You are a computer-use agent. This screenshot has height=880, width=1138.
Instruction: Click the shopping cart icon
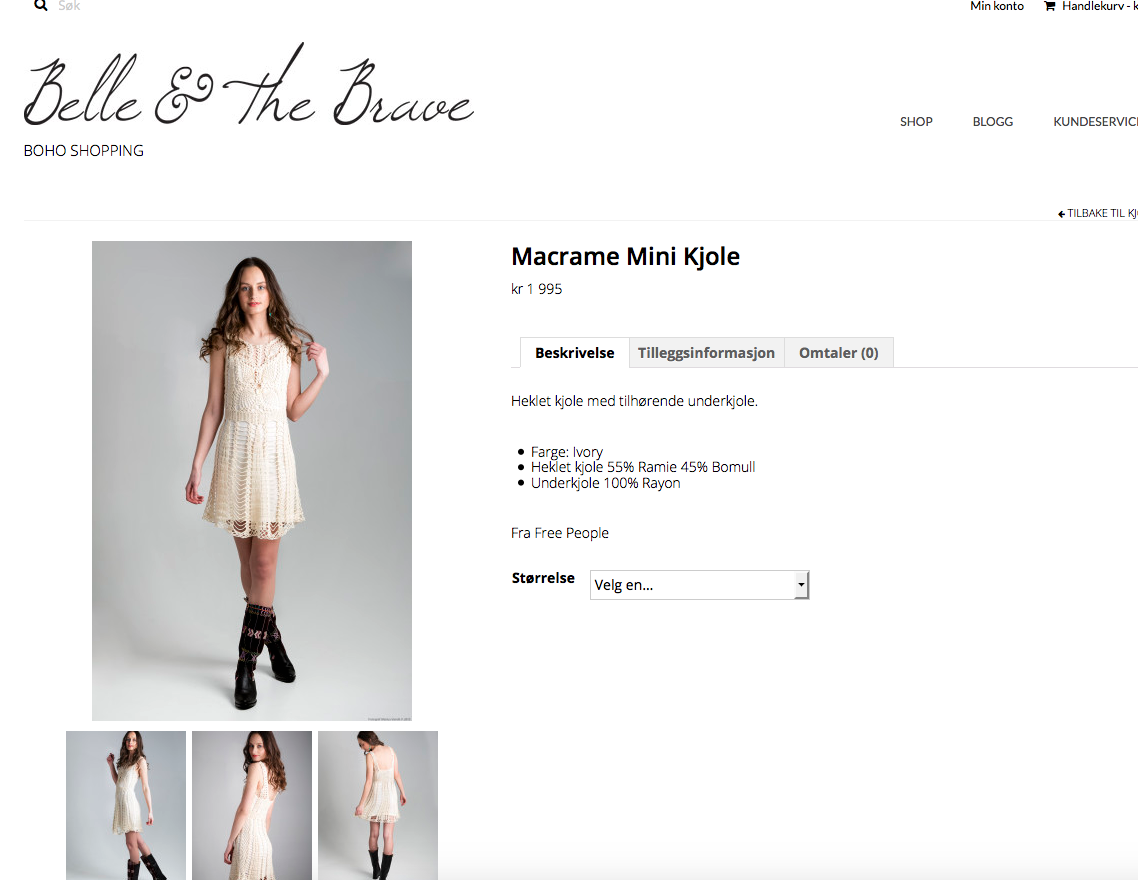pyautogui.click(x=1049, y=6)
